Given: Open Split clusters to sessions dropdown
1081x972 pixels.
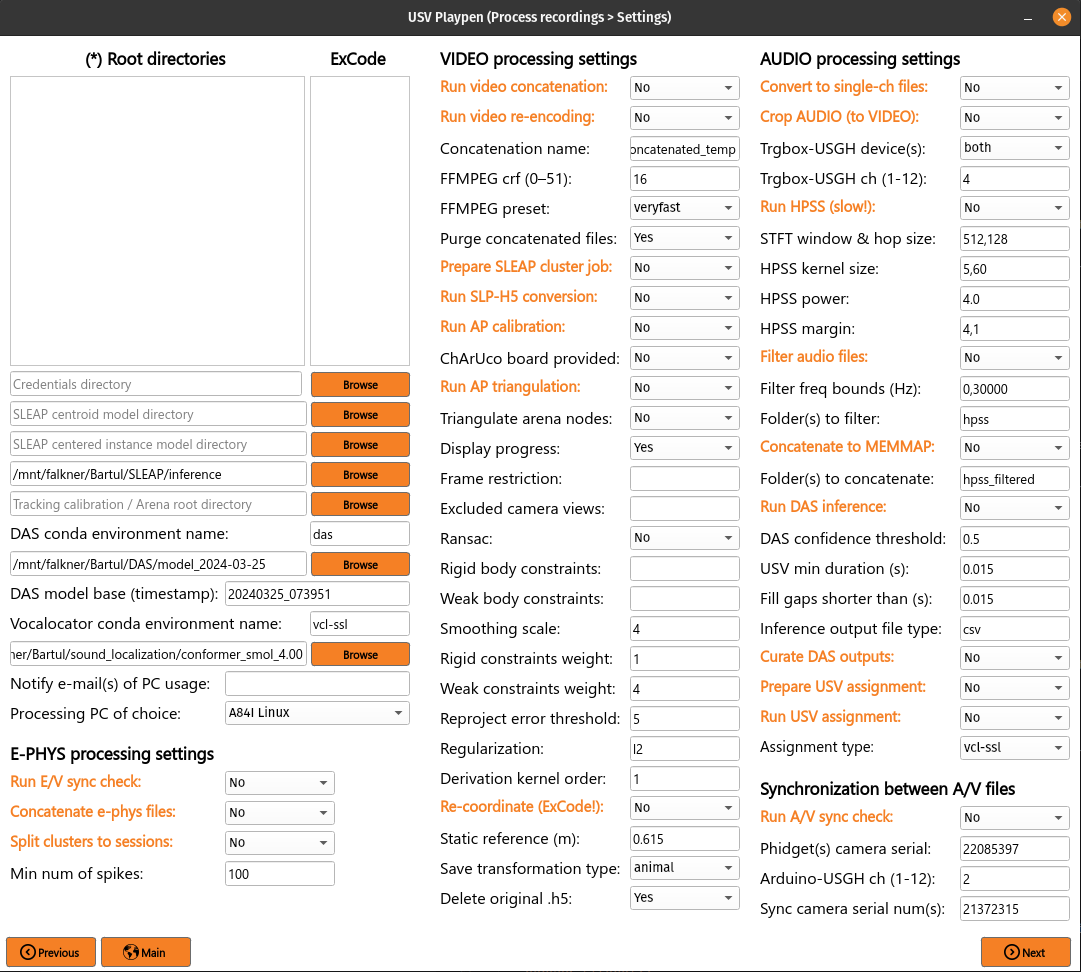Looking at the screenshot, I should coord(279,843).
